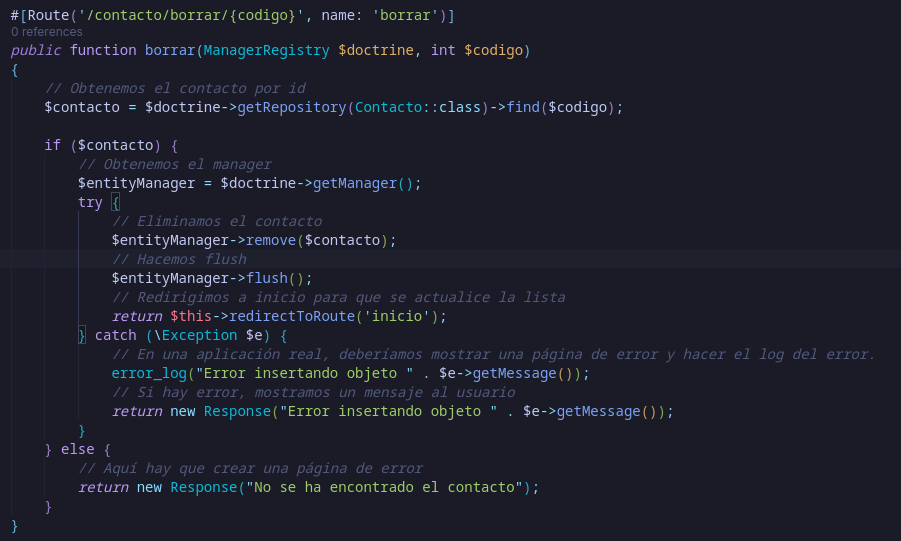Click the "0 references" code lens link
Image resolution: width=901 pixels, height=541 pixels.
47,32
